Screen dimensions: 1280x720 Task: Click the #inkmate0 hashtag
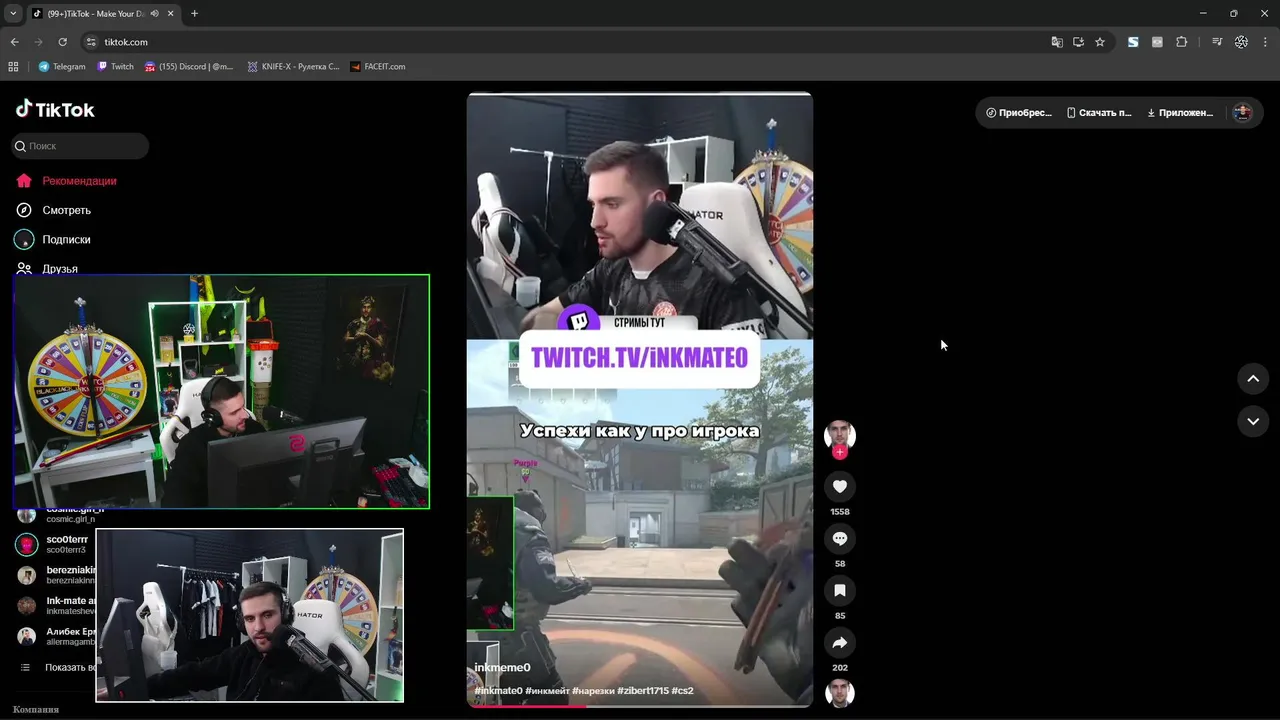pyautogui.click(x=498, y=691)
